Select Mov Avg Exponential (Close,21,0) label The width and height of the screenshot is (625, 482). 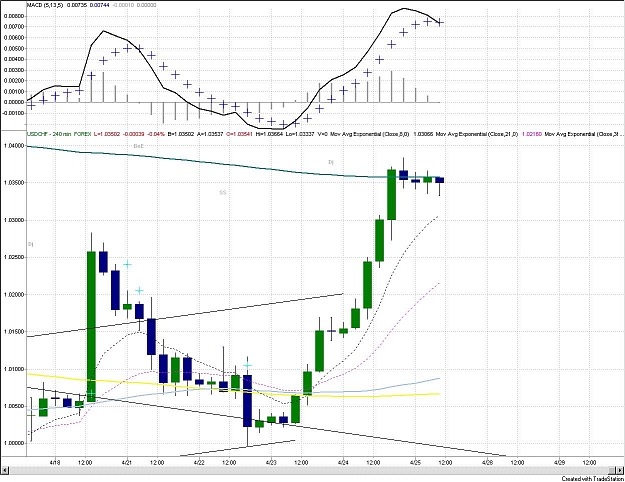(477, 134)
